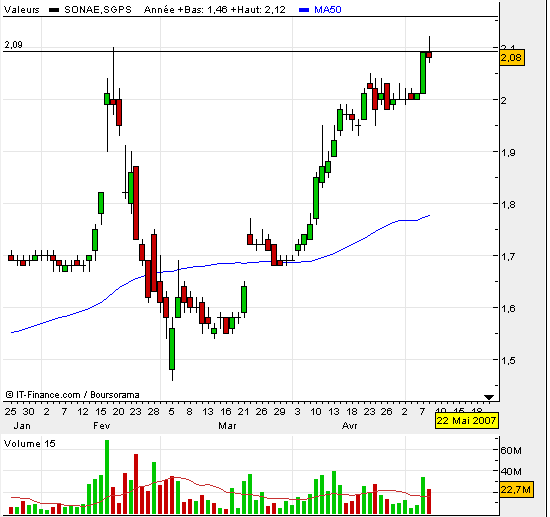Click the IT-Finance.com / Boursorama credit

pos(73,395)
